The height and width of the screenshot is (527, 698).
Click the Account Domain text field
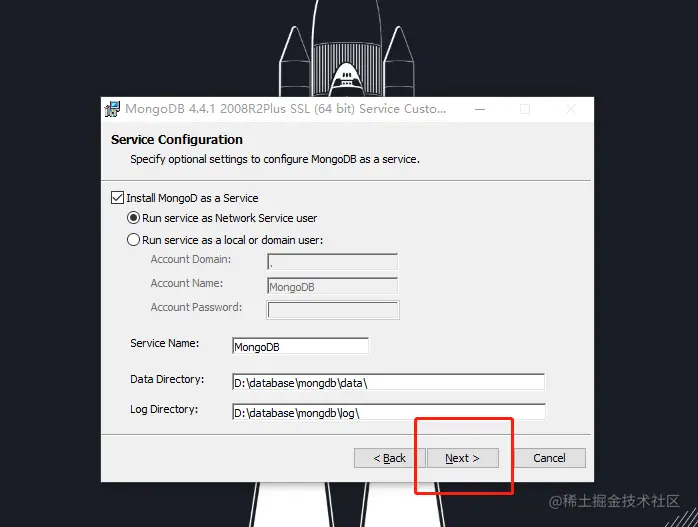[333, 262]
